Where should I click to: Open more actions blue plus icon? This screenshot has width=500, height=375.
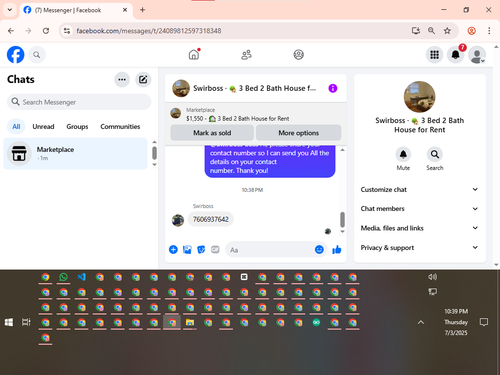coord(173,250)
